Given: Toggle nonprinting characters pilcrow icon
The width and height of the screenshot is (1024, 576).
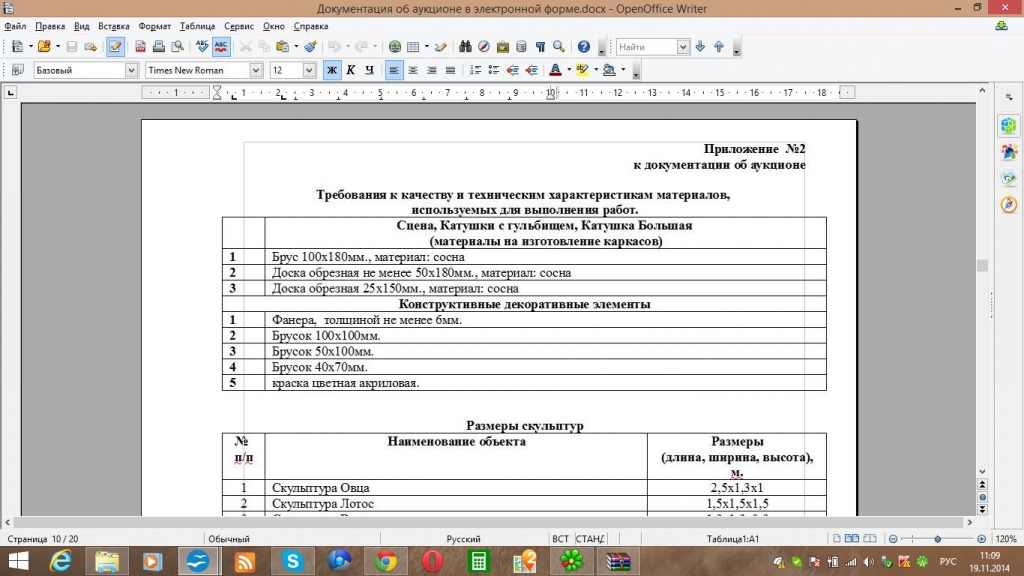Looking at the screenshot, I should [540, 46].
